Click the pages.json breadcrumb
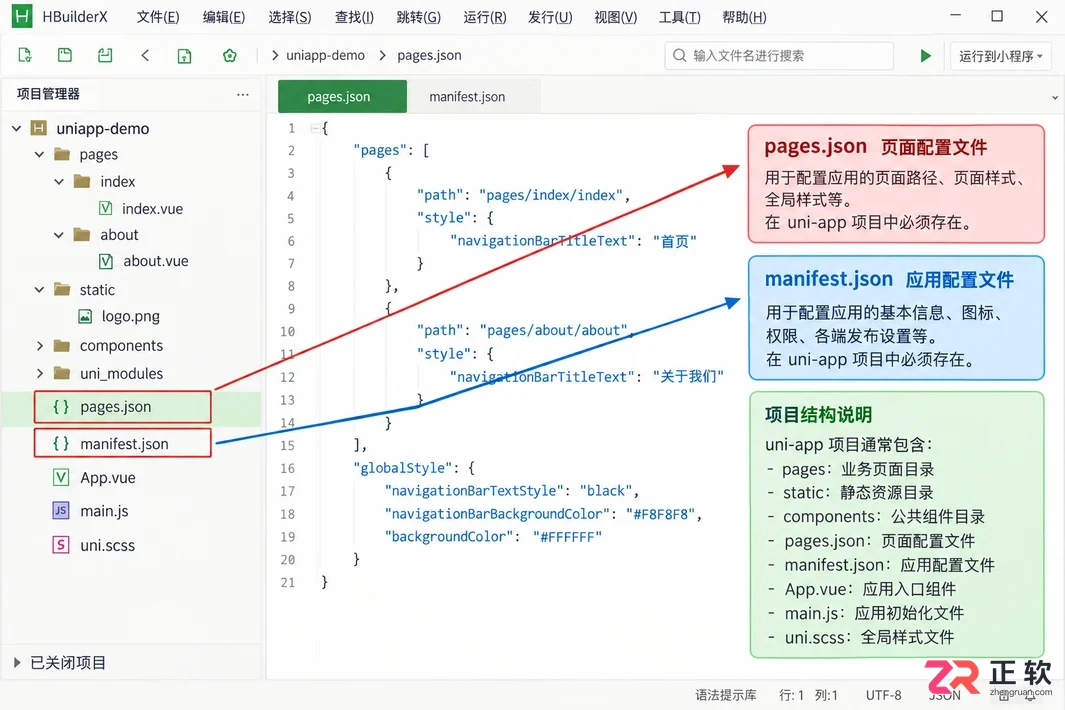The image size is (1065, 710). click(x=429, y=55)
